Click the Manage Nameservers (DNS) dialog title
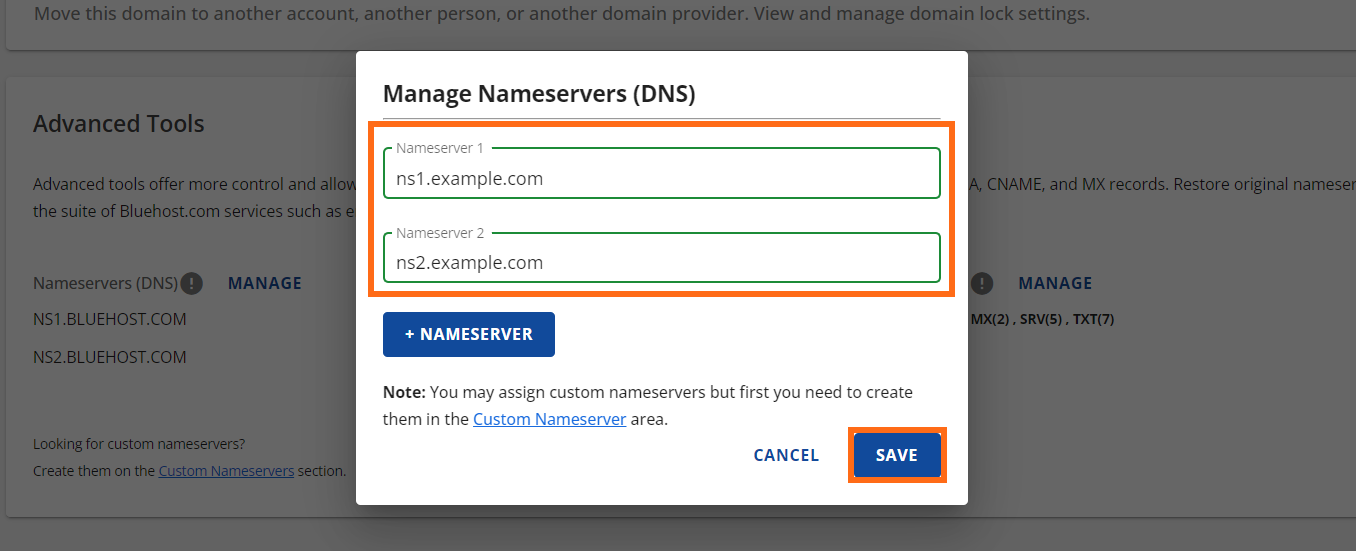The height and width of the screenshot is (551, 1356). pyautogui.click(x=539, y=94)
